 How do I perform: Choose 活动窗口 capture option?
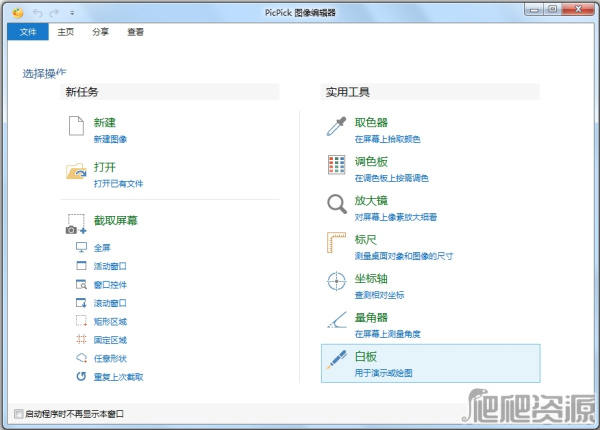[110, 266]
